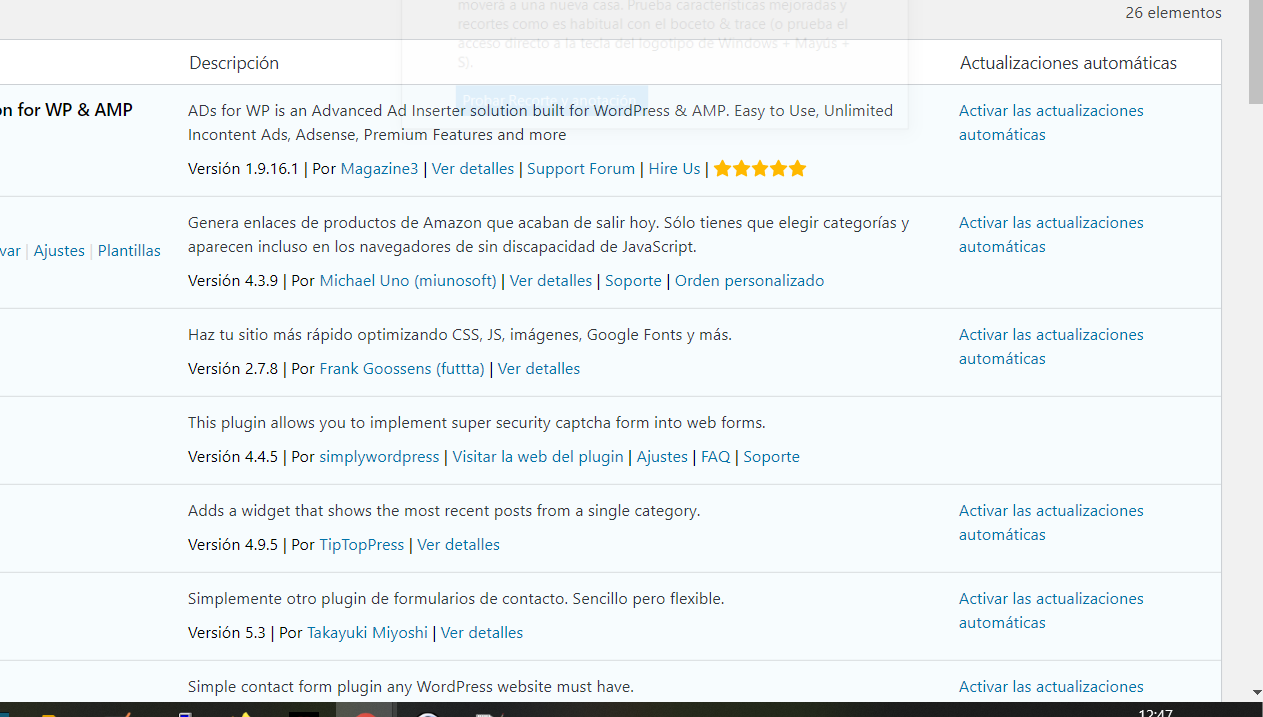1263x717 pixels.
Task: Enable automatic updates for ADs for WP
Action: [1050, 122]
